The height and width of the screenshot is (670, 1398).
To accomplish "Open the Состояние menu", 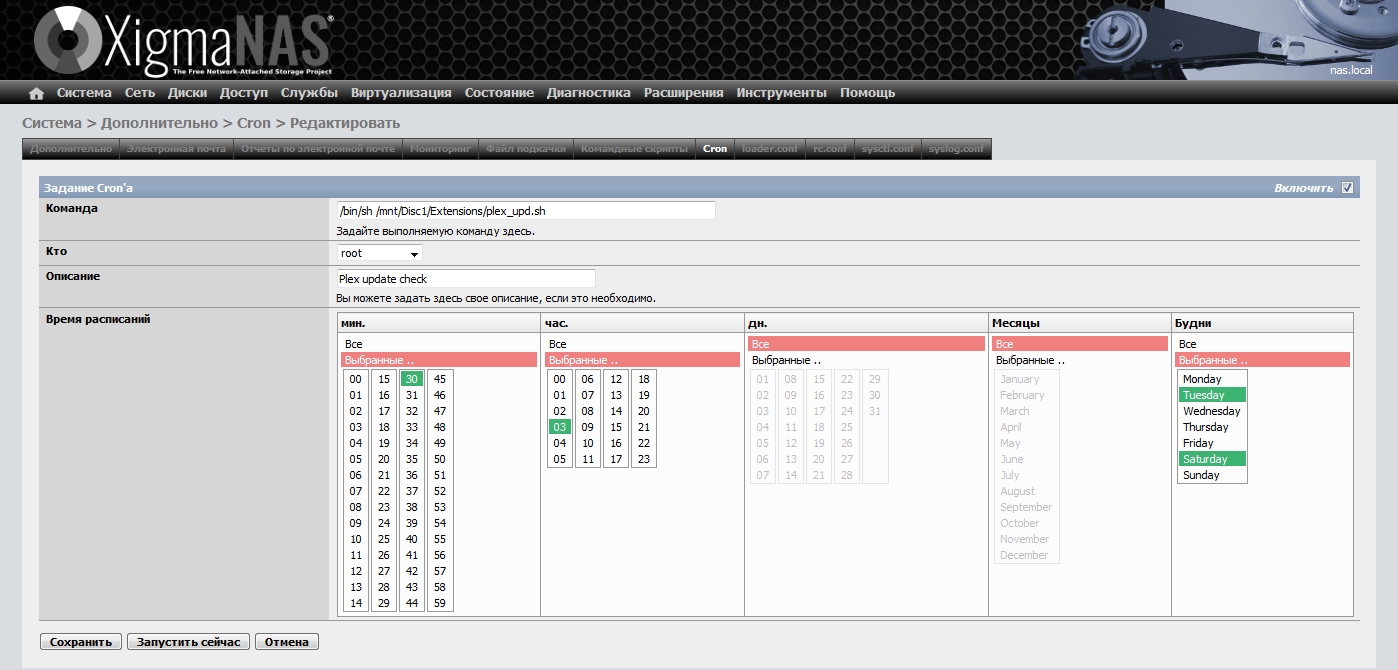I will (x=499, y=93).
